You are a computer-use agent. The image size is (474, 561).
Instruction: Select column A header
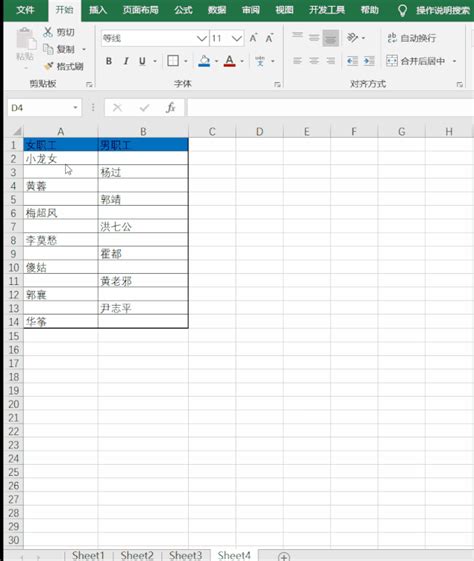tap(60, 132)
